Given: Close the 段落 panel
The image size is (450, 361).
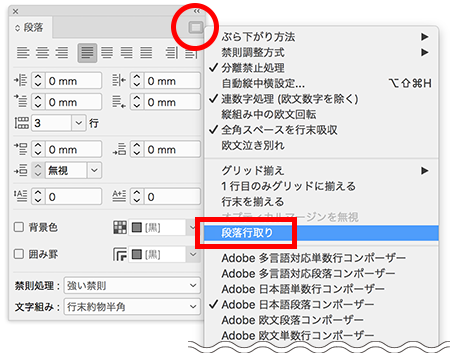Looking at the screenshot, I should click(15, 11).
